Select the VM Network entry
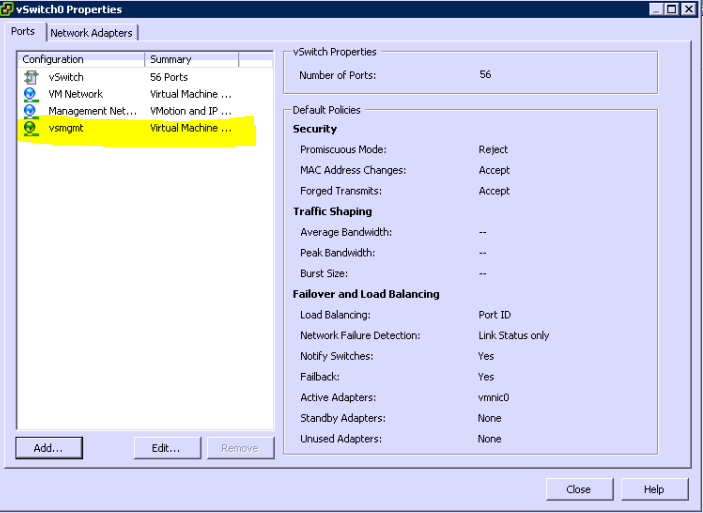The image size is (703, 513). click(75, 94)
